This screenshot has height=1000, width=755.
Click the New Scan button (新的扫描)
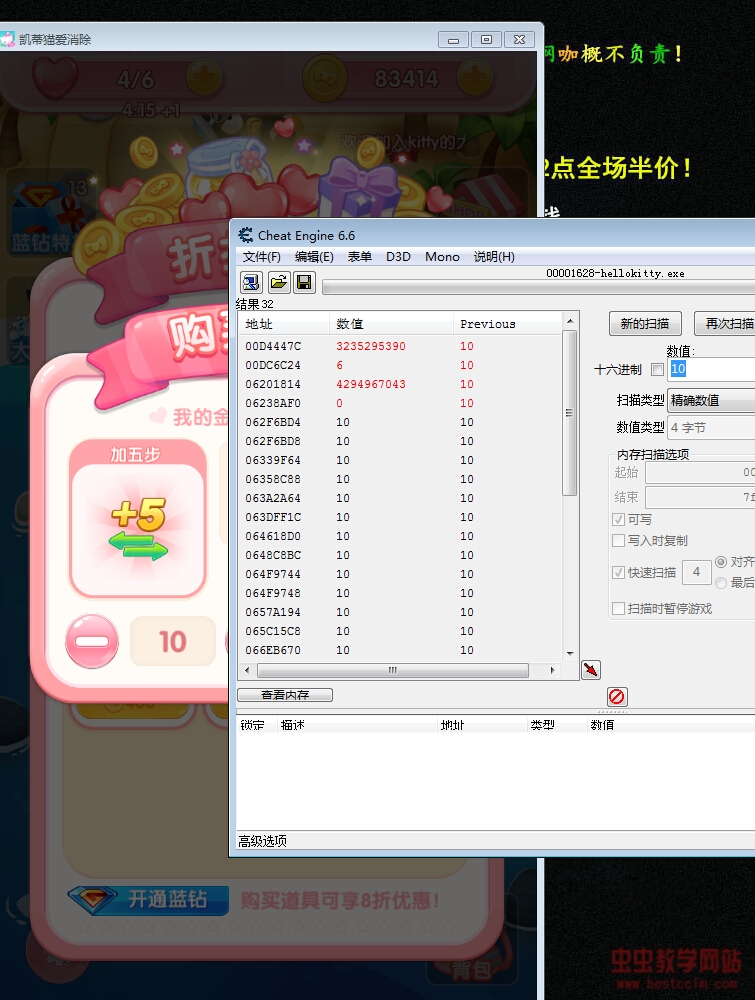[645, 323]
